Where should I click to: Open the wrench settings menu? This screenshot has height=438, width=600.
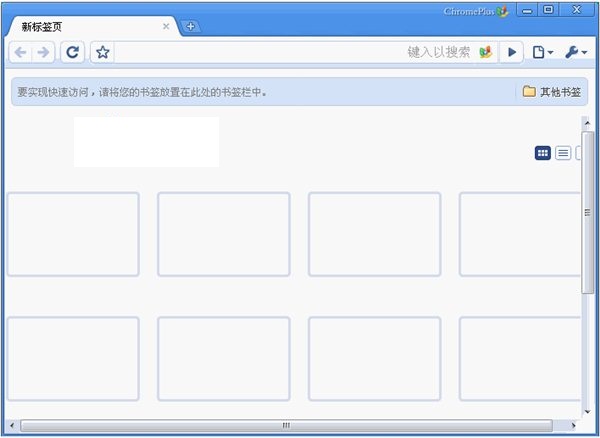click(576, 52)
